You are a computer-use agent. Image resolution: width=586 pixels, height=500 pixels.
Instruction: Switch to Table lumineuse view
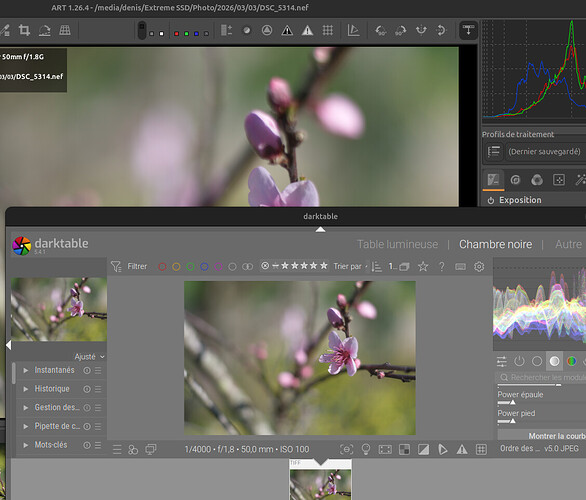(x=397, y=244)
